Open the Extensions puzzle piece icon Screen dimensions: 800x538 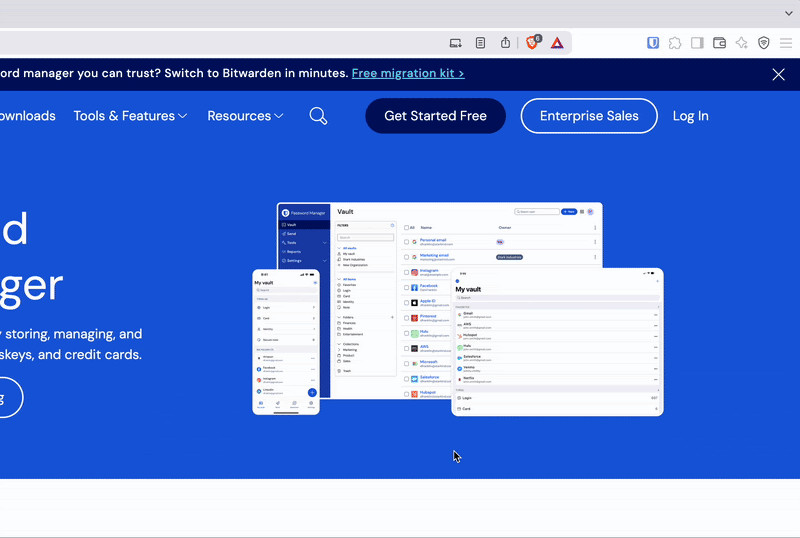tap(675, 43)
